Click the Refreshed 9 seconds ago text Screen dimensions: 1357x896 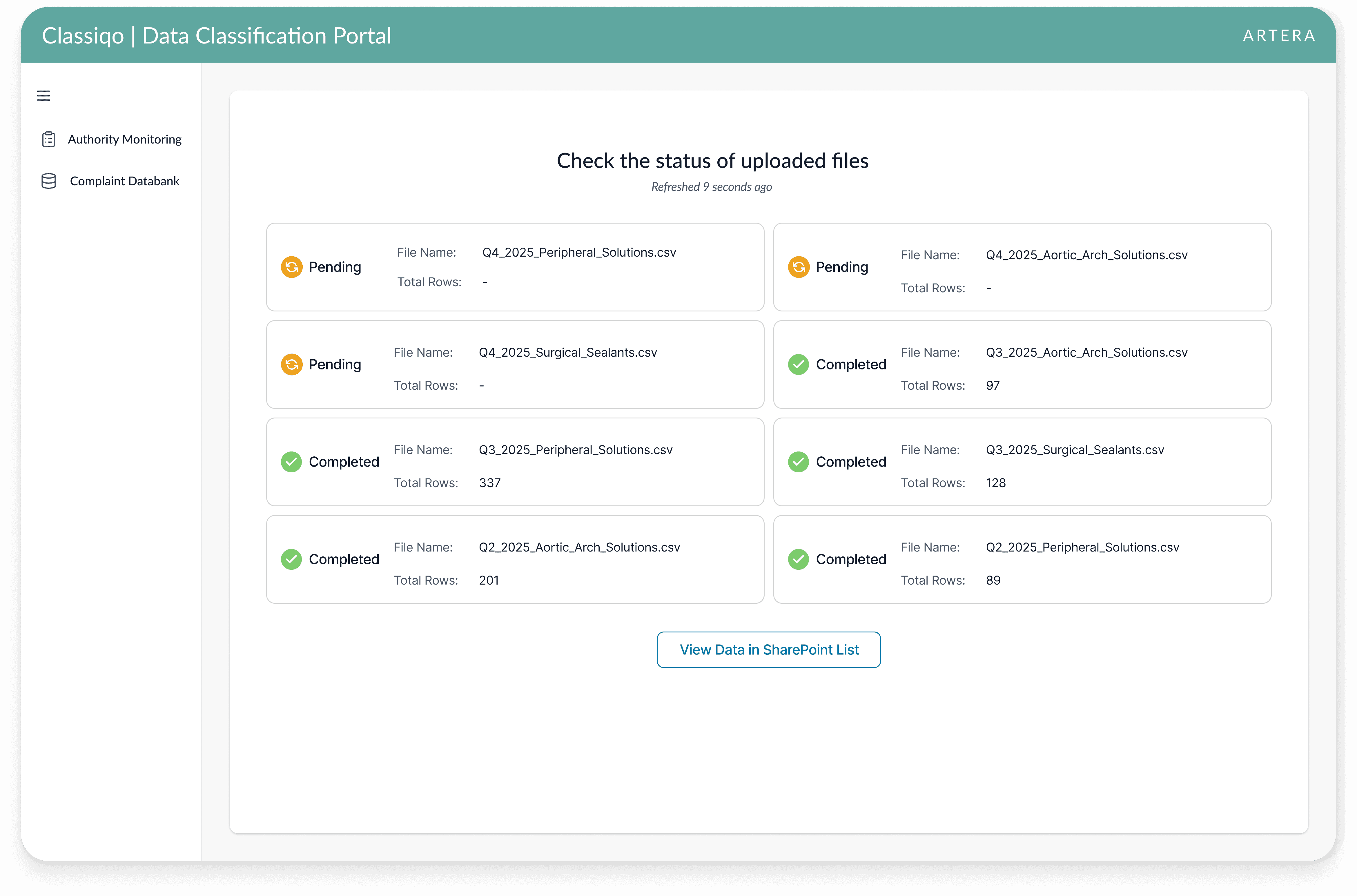[711, 187]
